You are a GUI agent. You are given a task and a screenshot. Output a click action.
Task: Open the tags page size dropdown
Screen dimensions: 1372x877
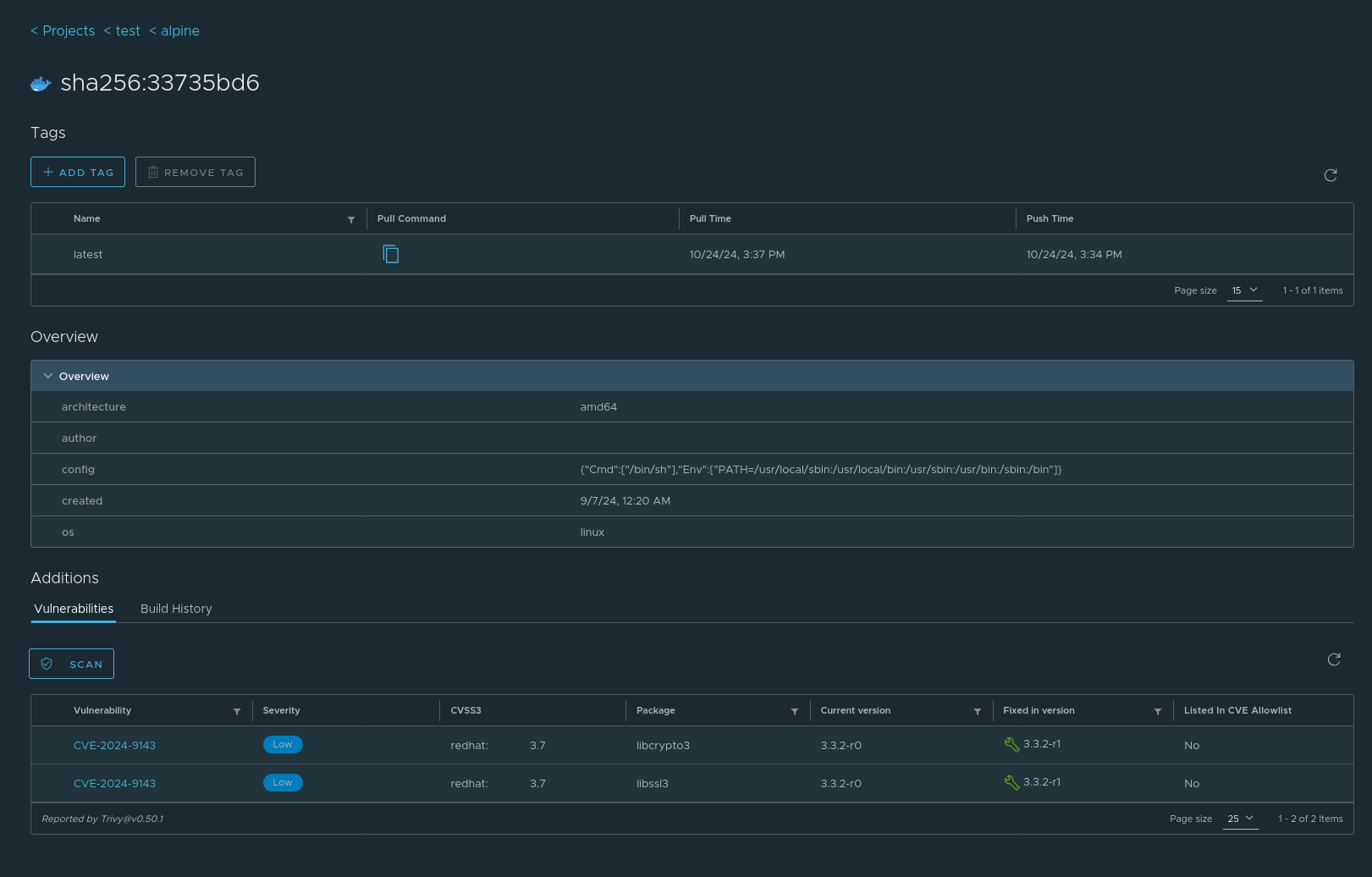click(x=1244, y=290)
